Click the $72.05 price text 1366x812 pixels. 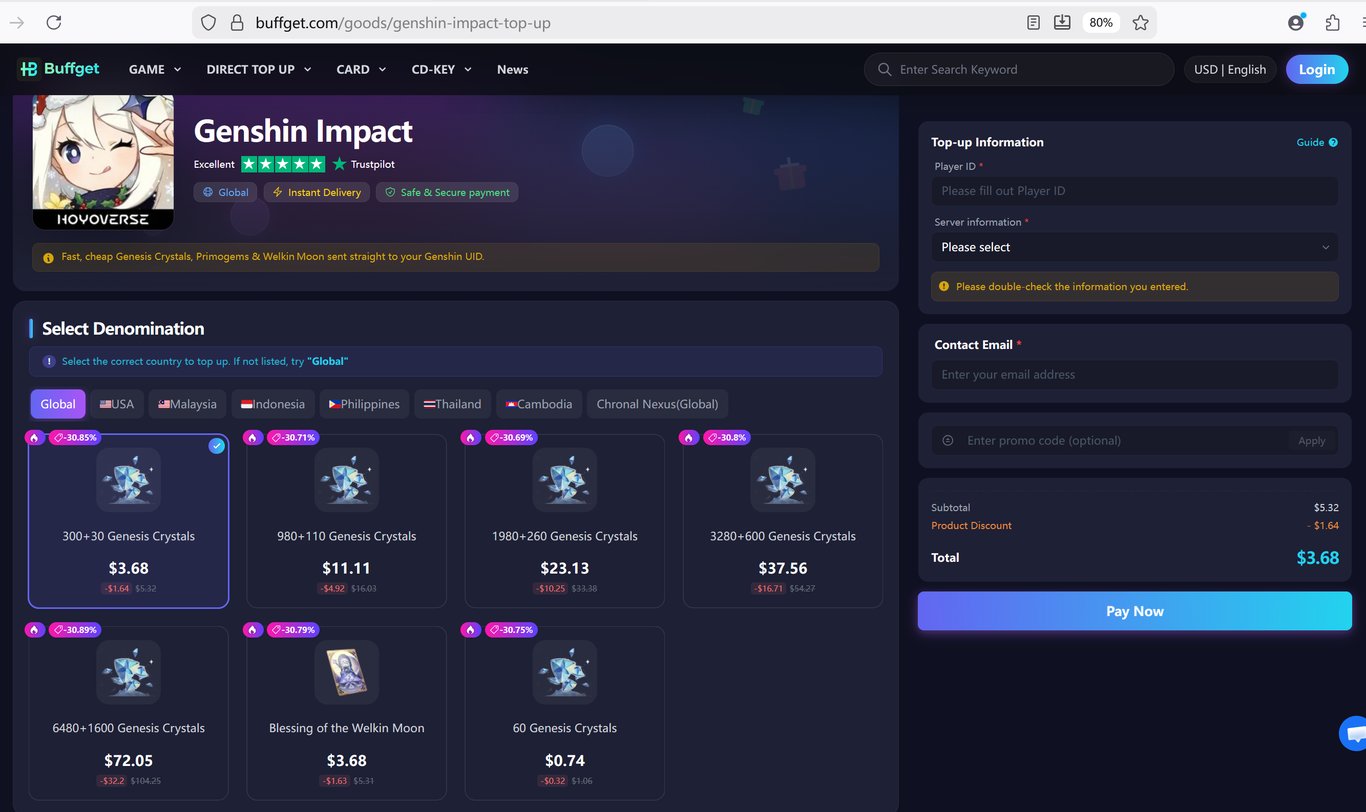click(x=129, y=760)
